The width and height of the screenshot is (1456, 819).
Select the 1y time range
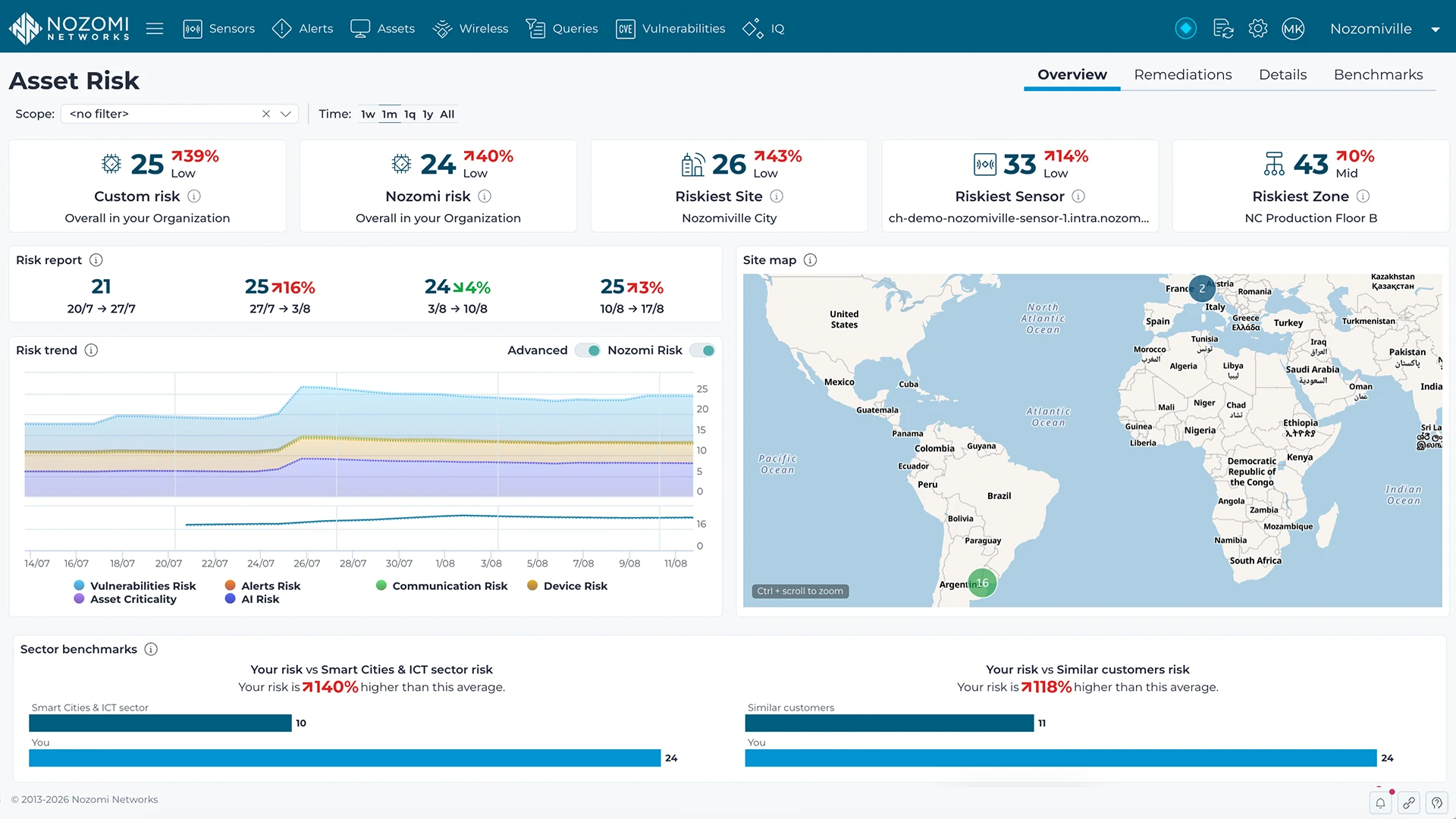[x=428, y=114]
